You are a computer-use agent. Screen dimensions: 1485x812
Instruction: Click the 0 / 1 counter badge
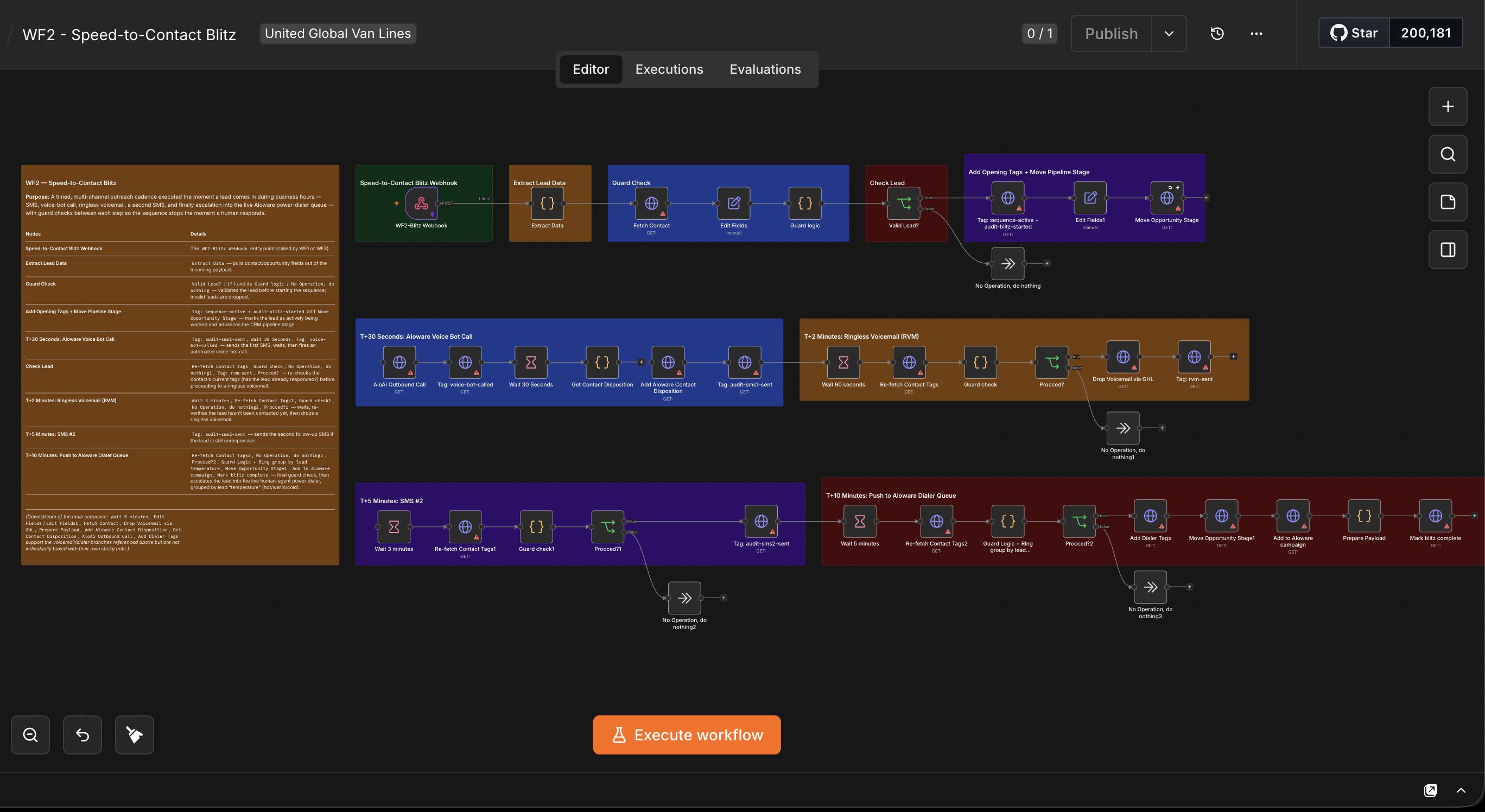[1039, 34]
